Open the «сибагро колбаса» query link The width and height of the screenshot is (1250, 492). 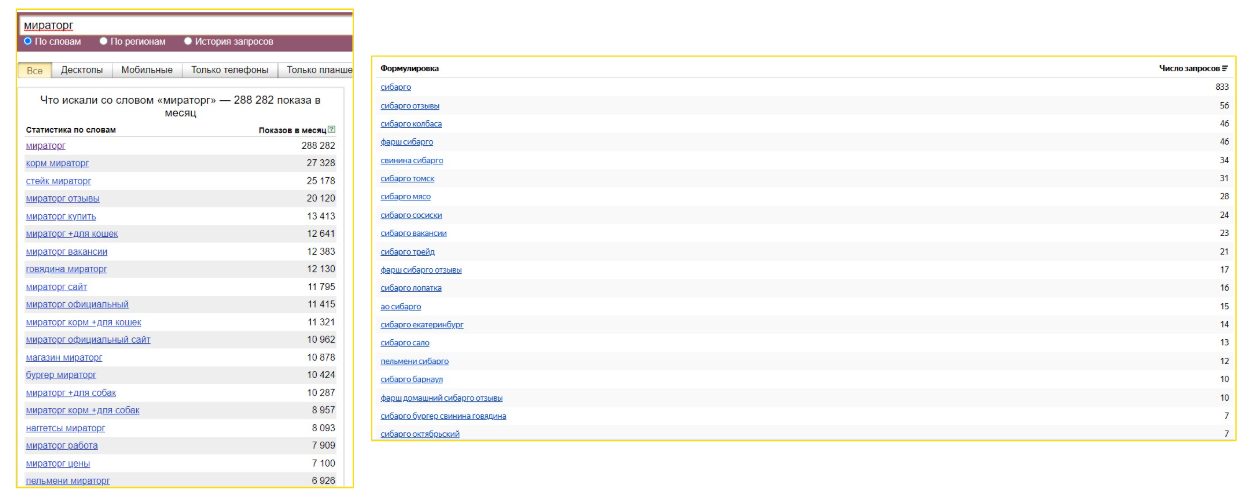tap(411, 124)
